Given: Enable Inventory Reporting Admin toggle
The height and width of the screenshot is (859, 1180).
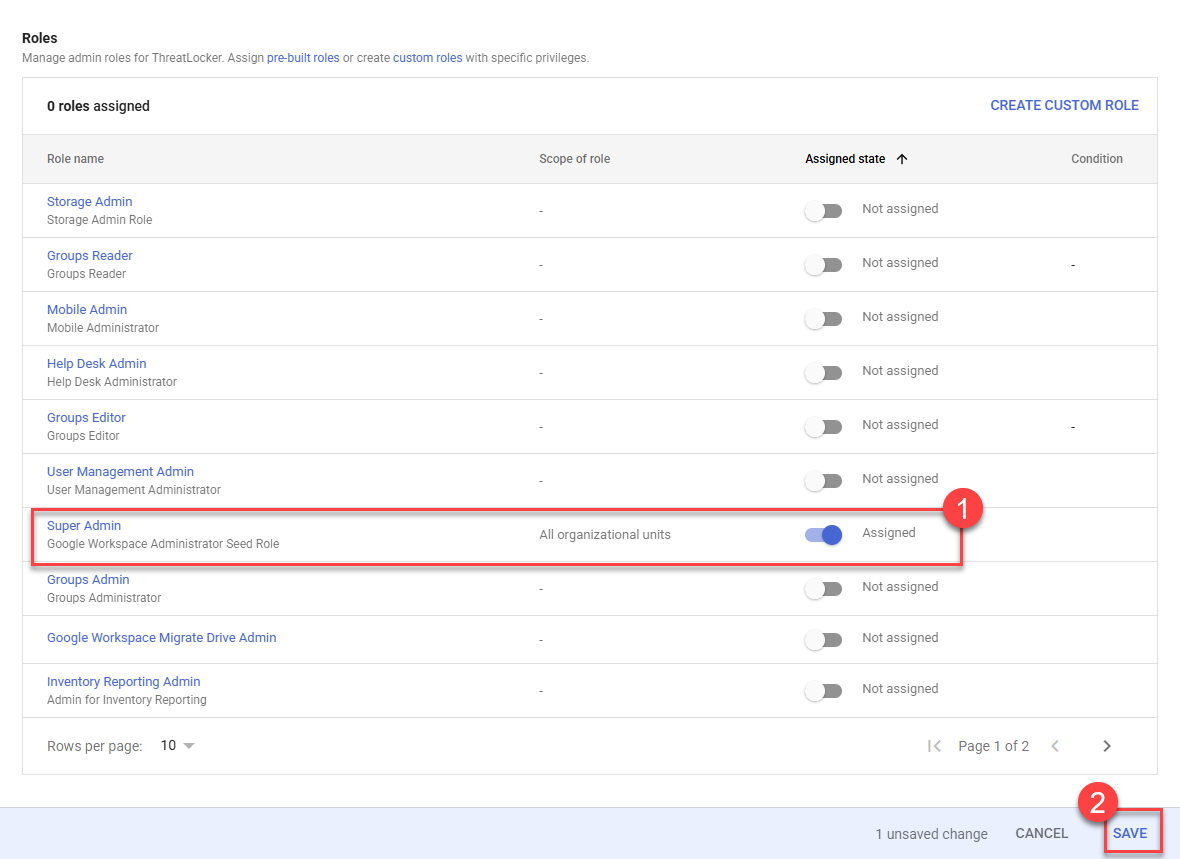Looking at the screenshot, I should (823, 690).
